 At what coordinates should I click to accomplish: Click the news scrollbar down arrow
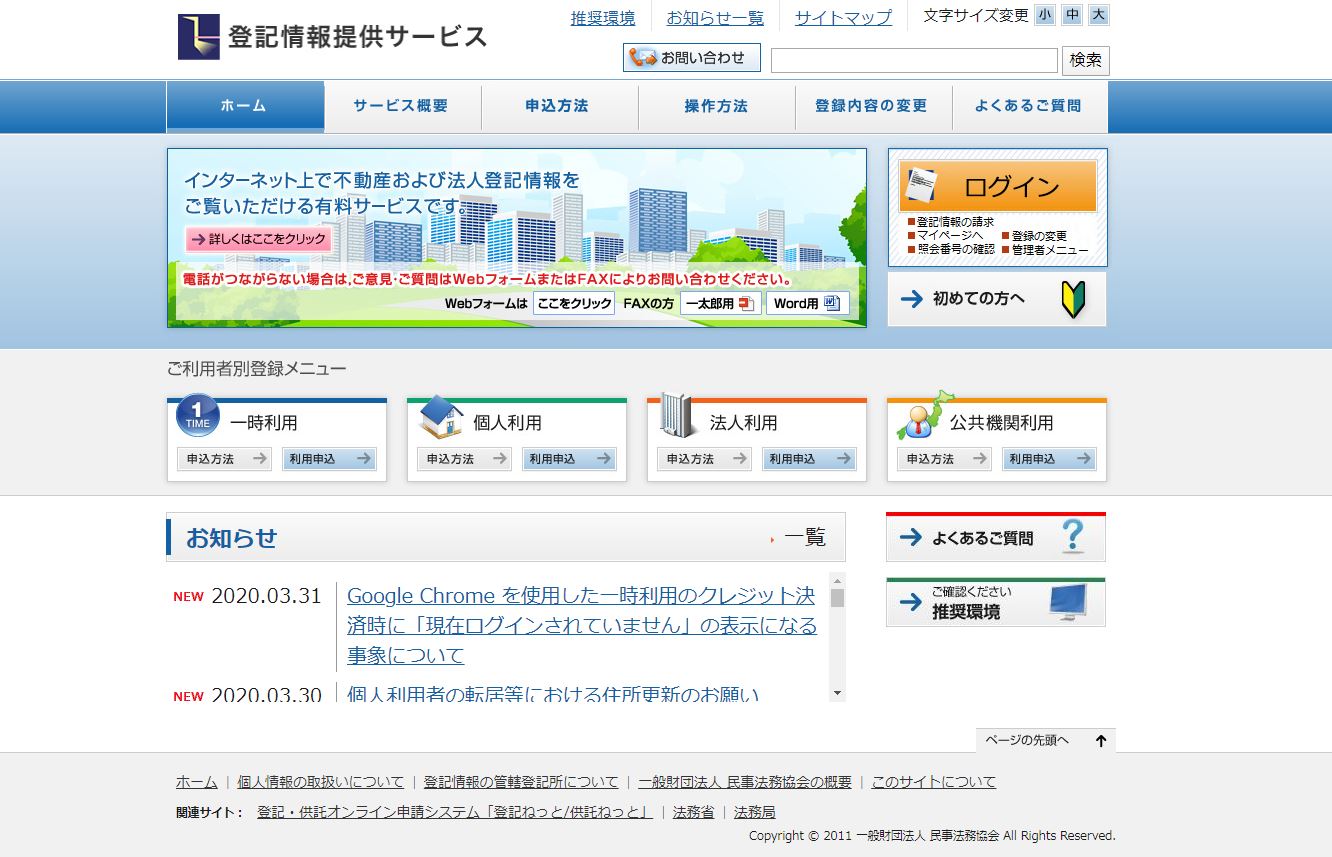pyautogui.click(x=838, y=693)
